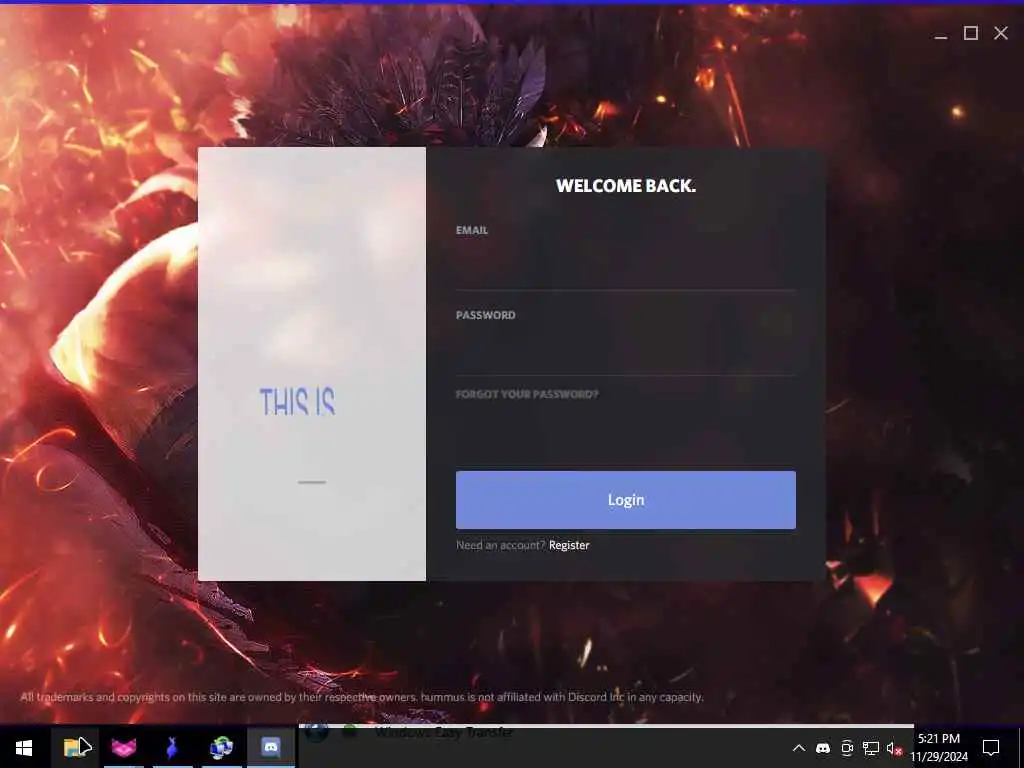Open Discord from the system tray
The image size is (1024, 768).
click(x=823, y=748)
